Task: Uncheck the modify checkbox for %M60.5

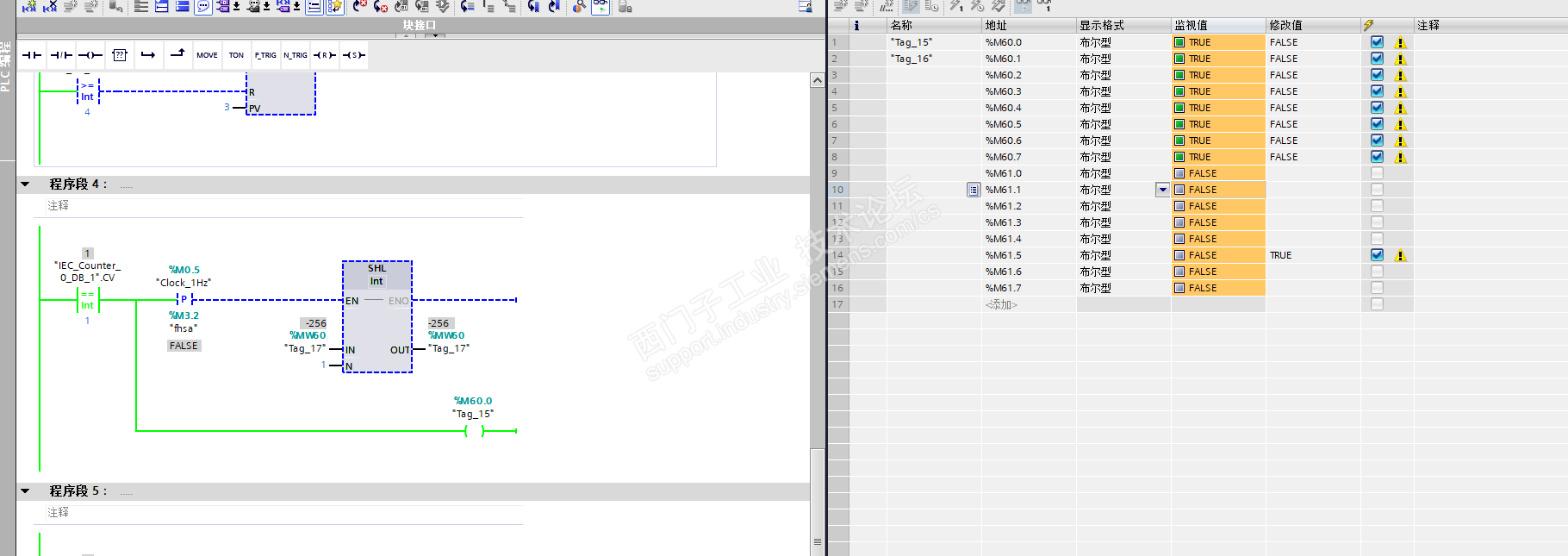Action: click(x=1377, y=124)
